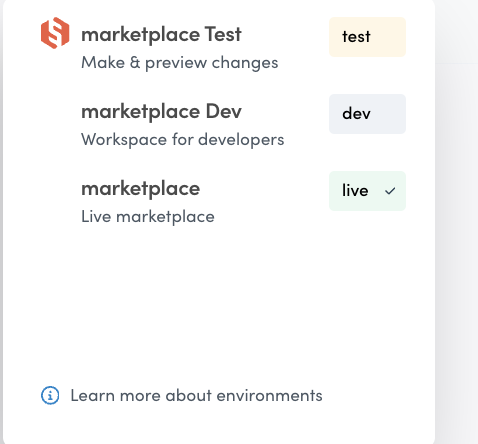
Task: Click the 'Workspace for developers' description
Action: (x=183, y=140)
